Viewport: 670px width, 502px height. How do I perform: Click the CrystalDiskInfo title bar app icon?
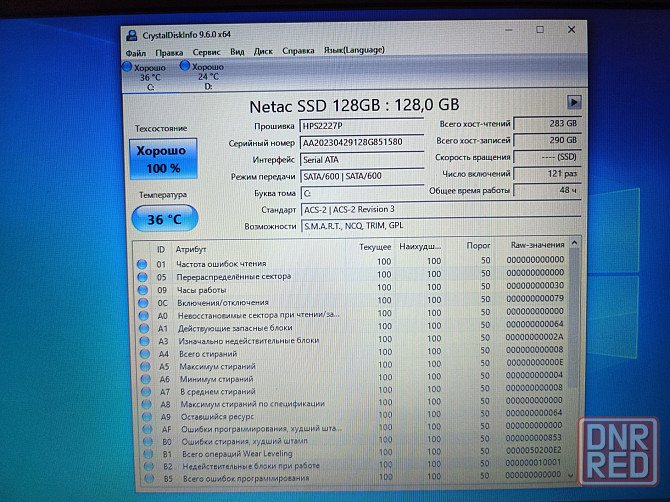point(132,35)
